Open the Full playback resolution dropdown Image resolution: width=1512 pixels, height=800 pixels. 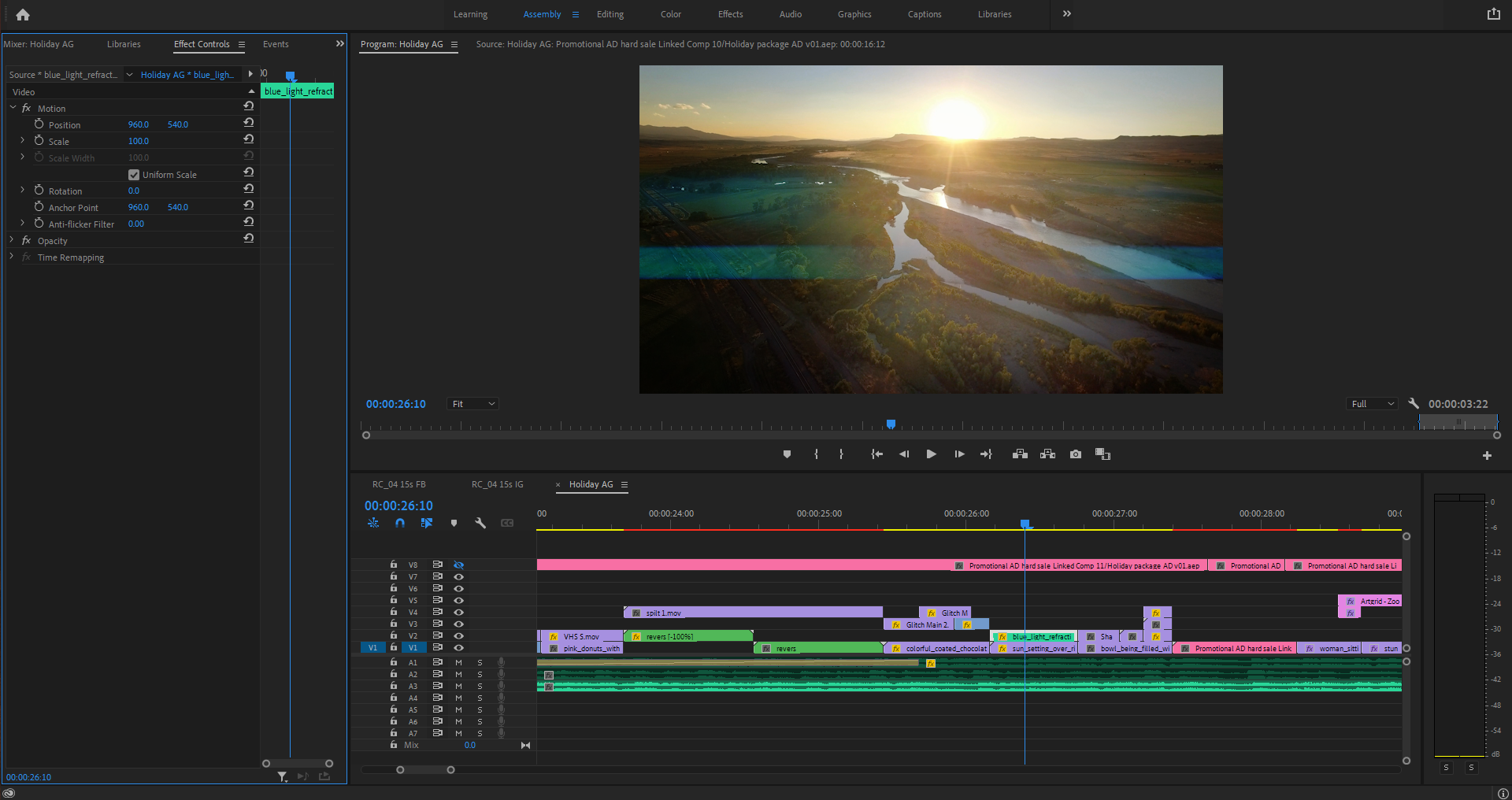tap(1373, 404)
